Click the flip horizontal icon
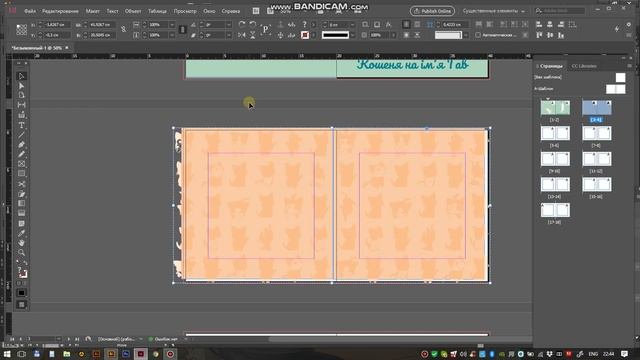 coord(242,36)
